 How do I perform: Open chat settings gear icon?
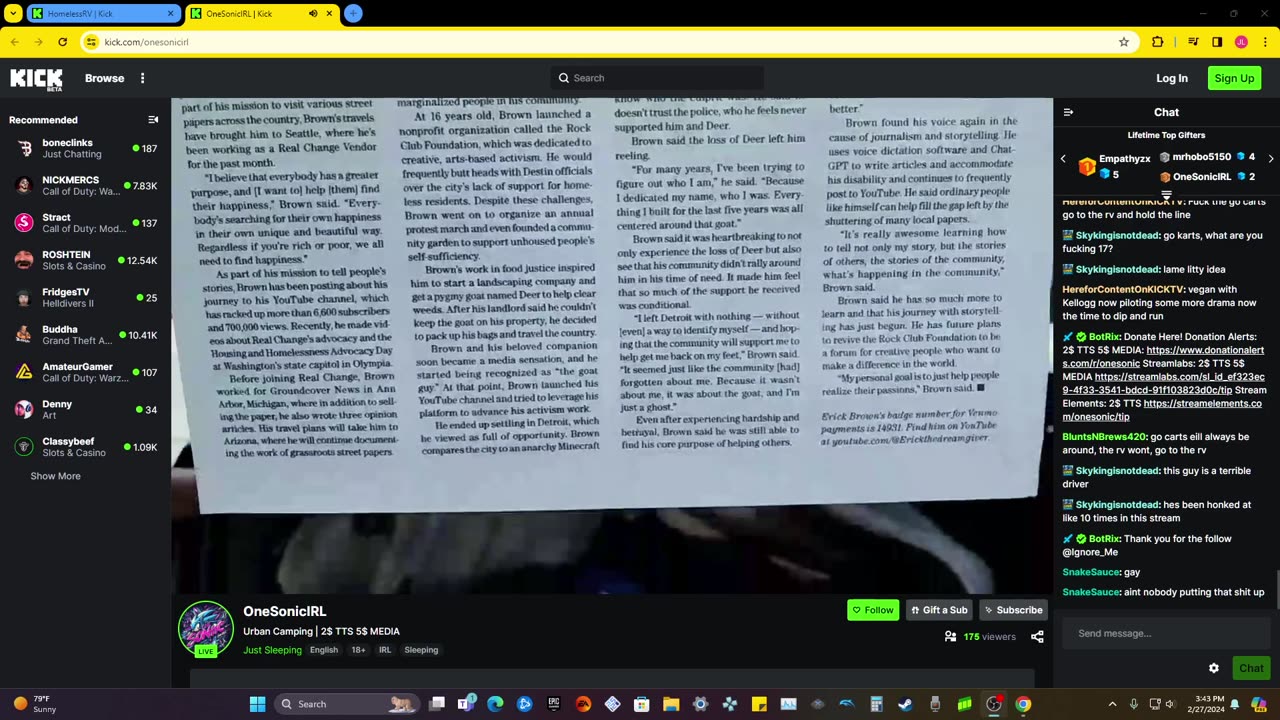coord(1214,668)
